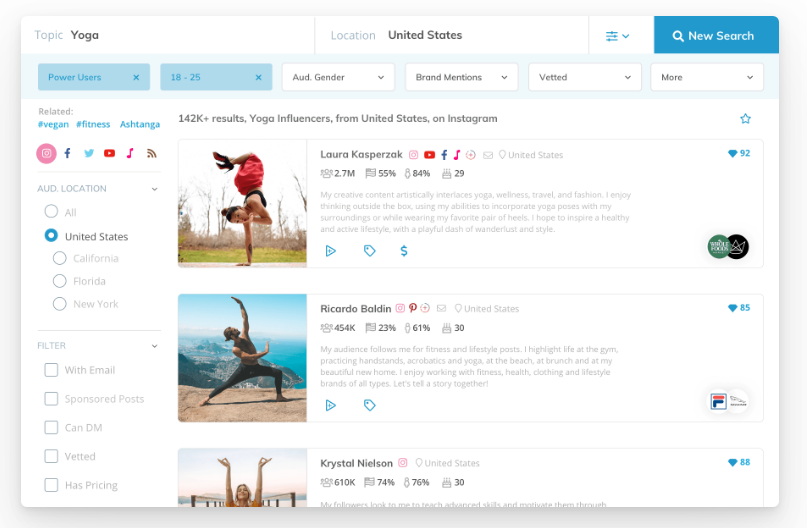Enable the Sponsored Posts checkbox

pos(51,399)
